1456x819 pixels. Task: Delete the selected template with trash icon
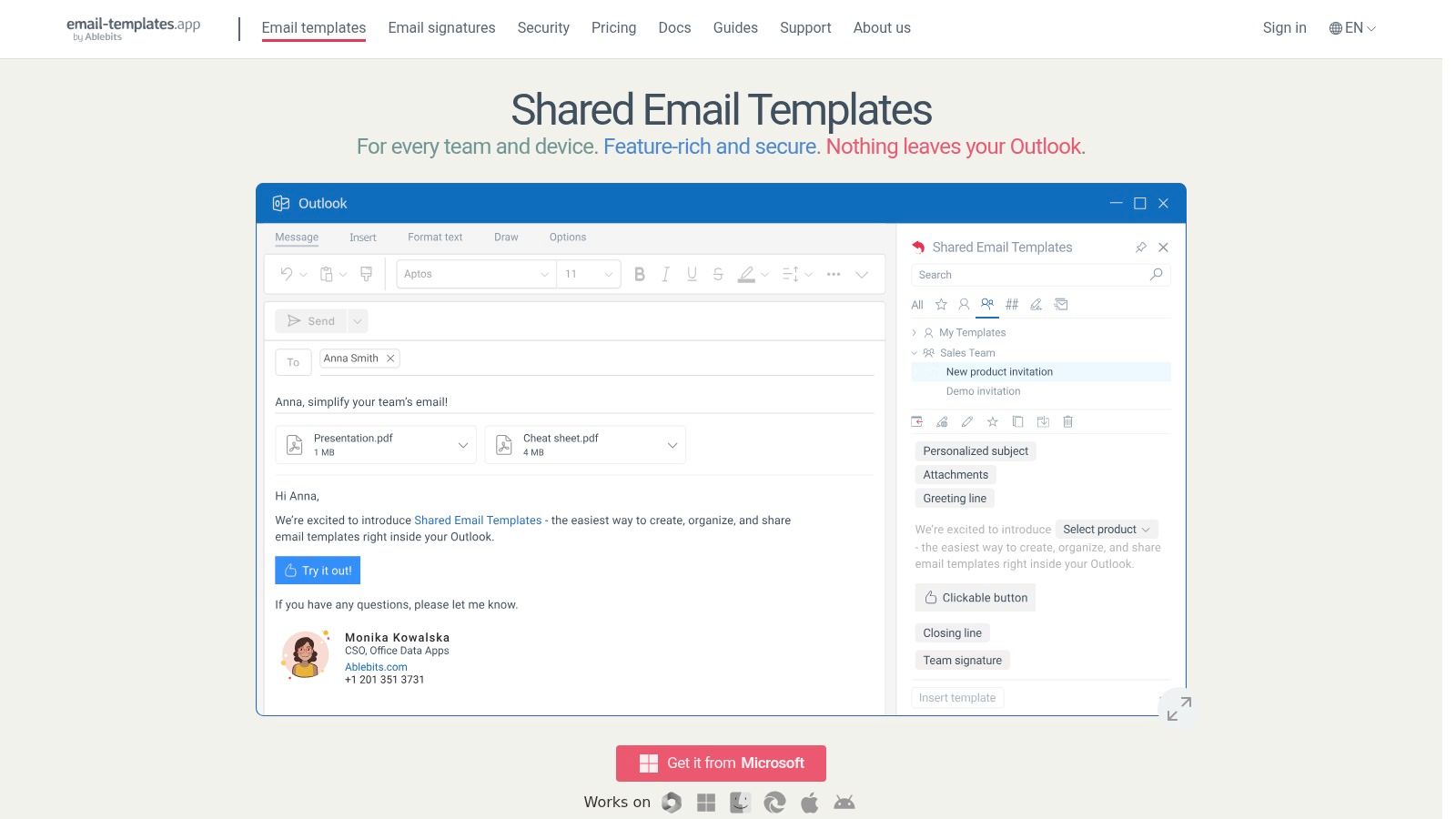1068,421
